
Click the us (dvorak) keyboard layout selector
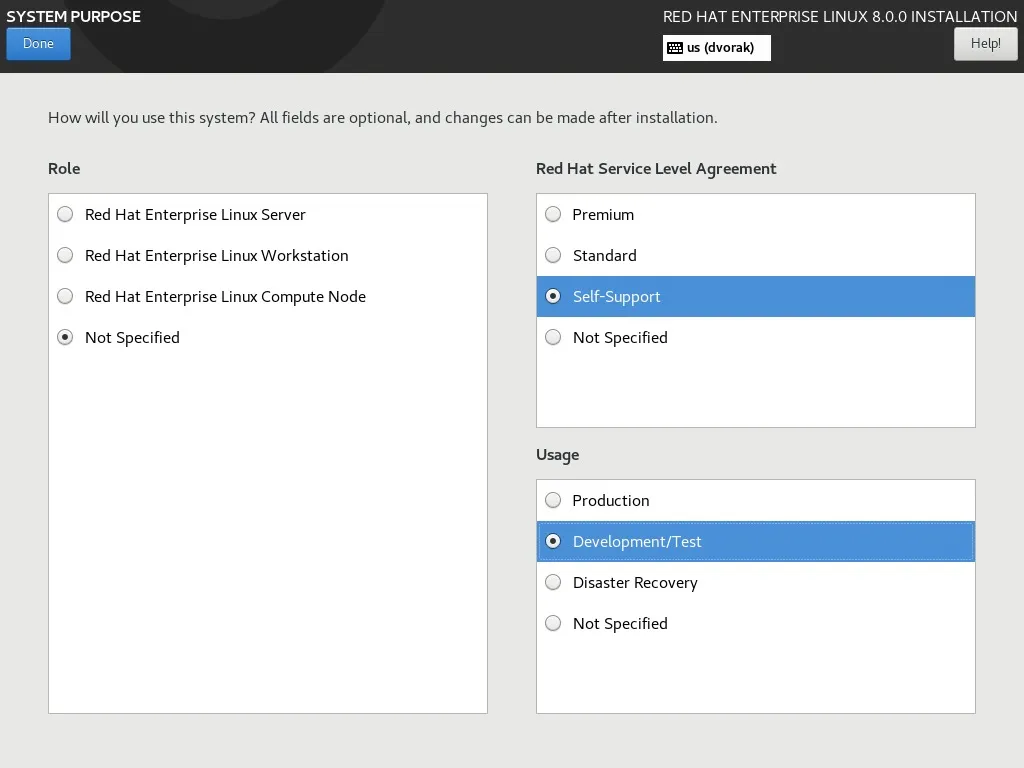click(716, 47)
